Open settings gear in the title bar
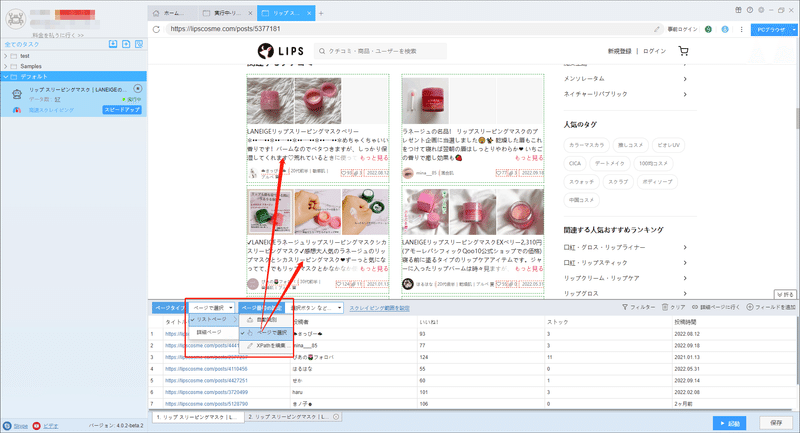 [x=761, y=10]
